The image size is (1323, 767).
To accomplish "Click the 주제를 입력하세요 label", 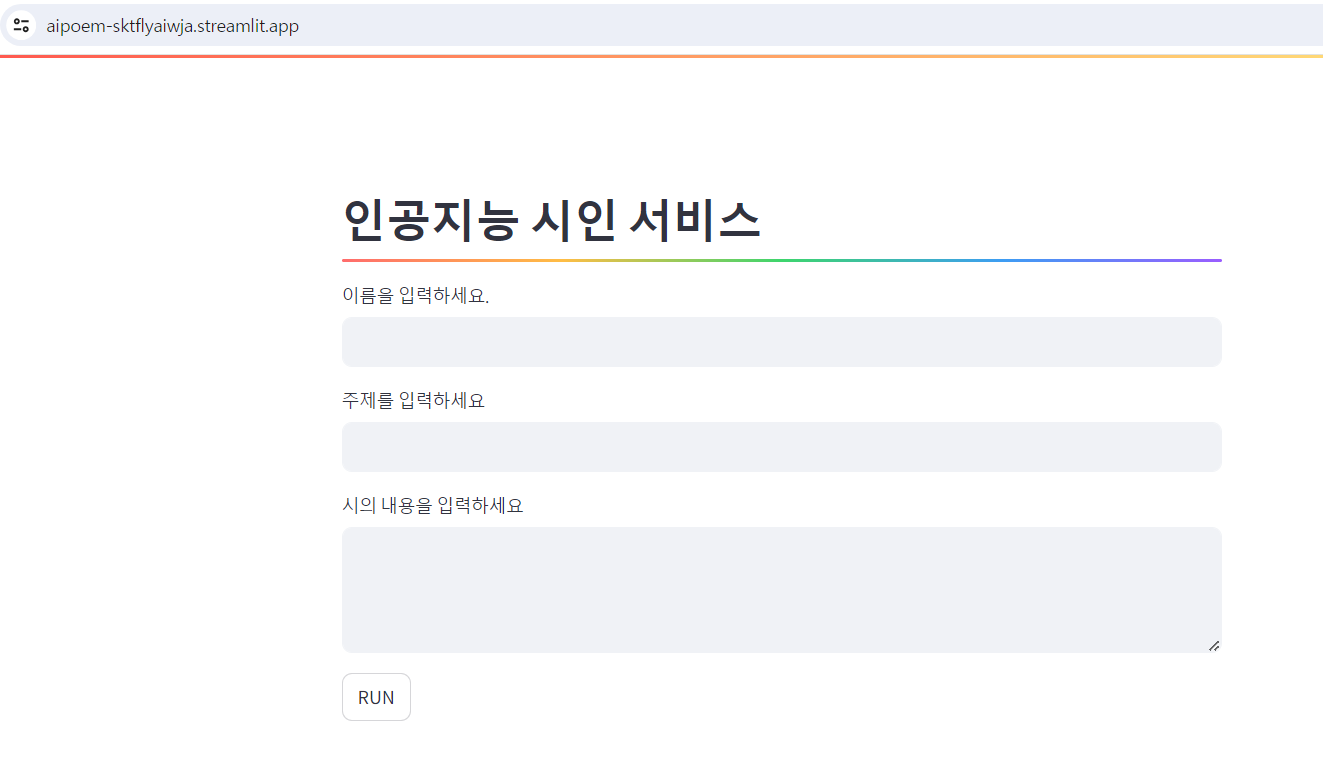I will coord(413,401).
